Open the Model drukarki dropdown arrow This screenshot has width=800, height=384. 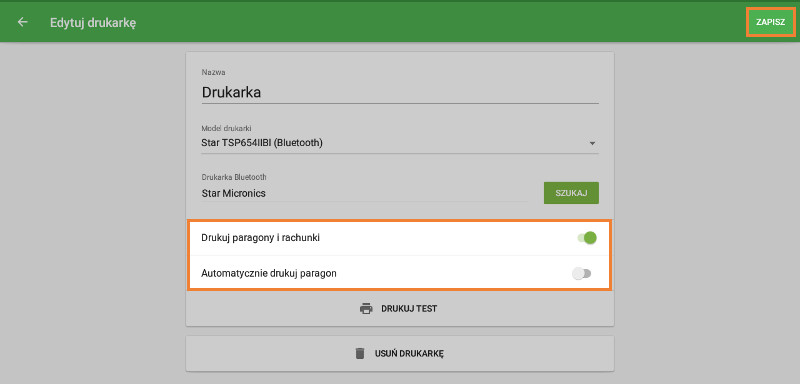click(592, 144)
